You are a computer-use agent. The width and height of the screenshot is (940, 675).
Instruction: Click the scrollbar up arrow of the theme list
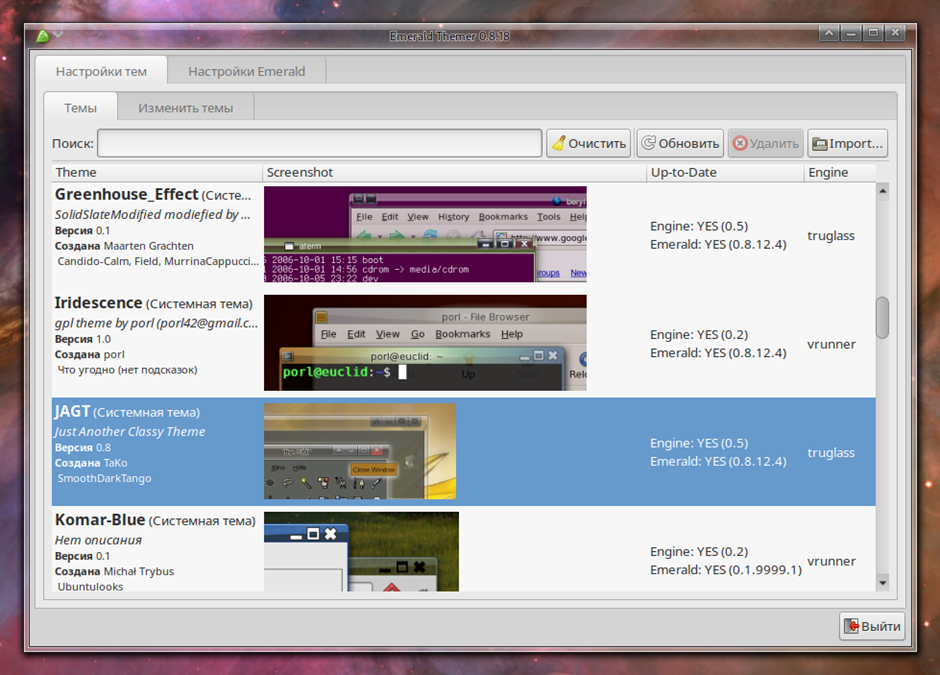882,191
